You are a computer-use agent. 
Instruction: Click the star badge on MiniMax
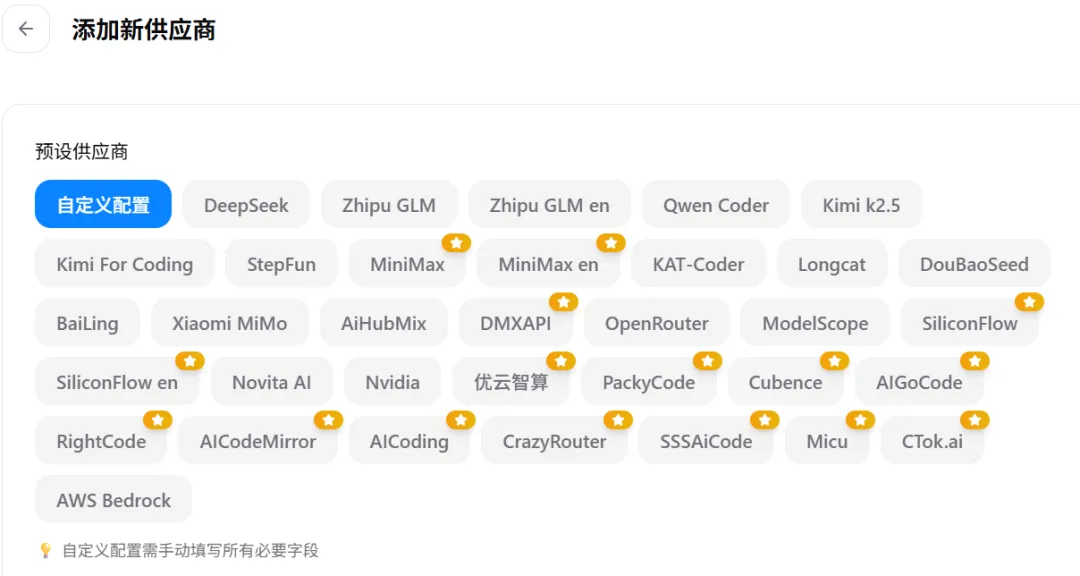[x=456, y=243]
